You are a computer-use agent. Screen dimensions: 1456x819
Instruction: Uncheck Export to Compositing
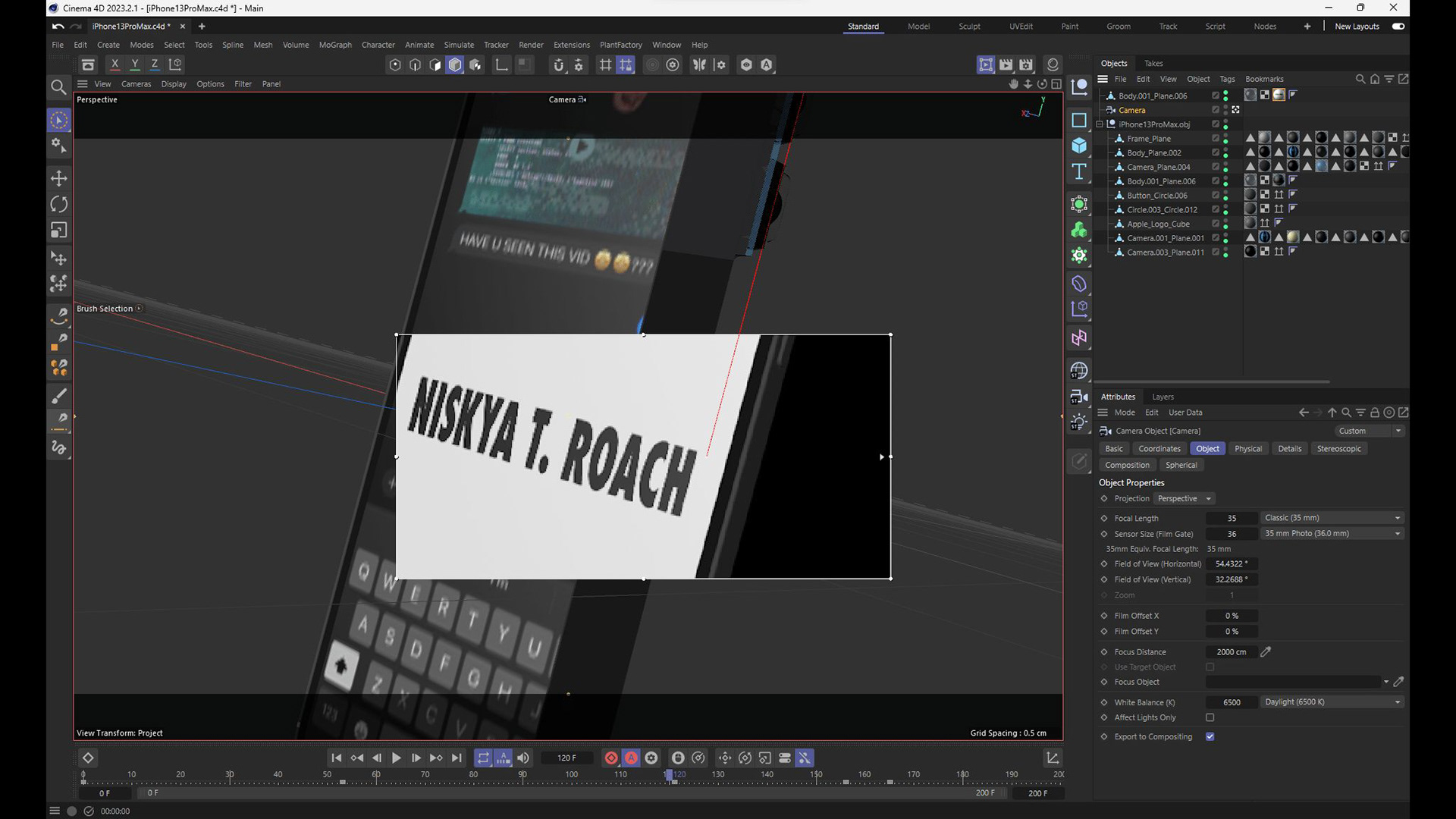1210,736
